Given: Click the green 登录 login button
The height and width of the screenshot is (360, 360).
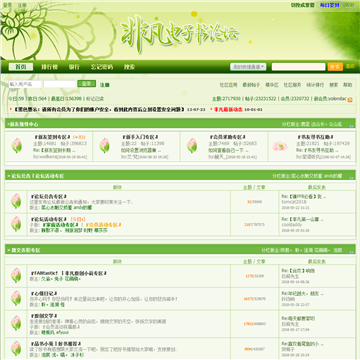Looking at the screenshot, I should [x=87, y=84].
